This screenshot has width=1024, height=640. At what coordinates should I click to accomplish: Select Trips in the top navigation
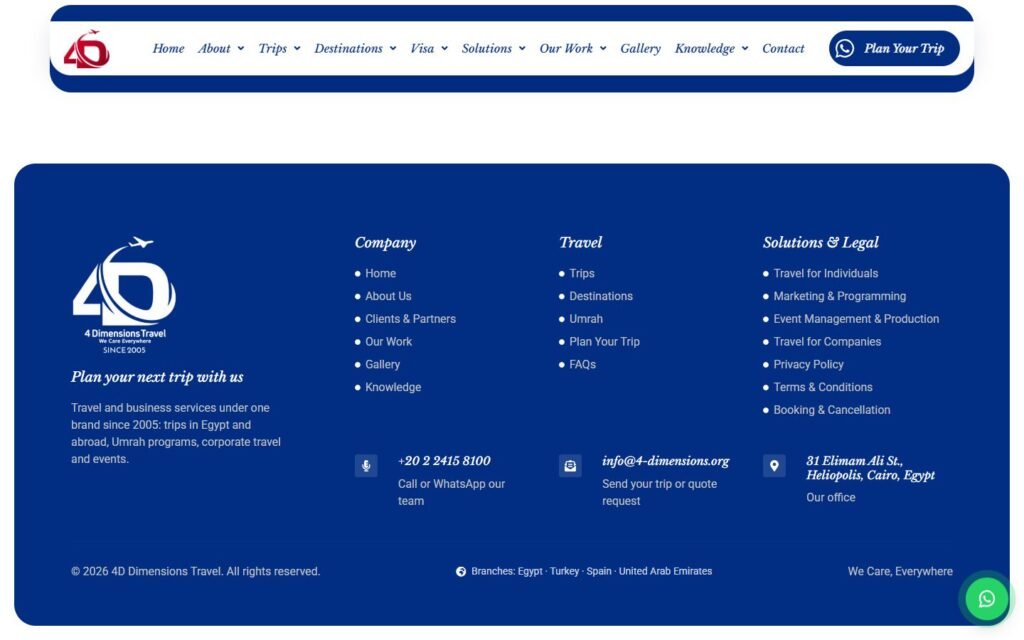click(x=272, y=48)
